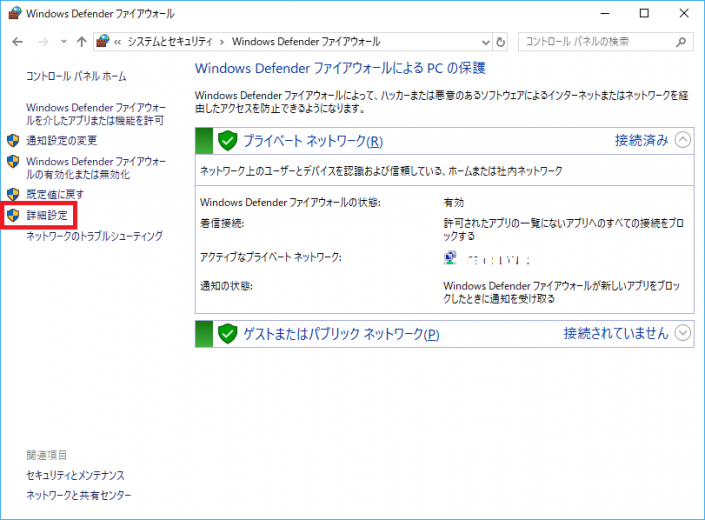Click the magnifier search icon
Image resolution: width=705 pixels, height=520 pixels.
pyautogui.click(x=681, y=42)
